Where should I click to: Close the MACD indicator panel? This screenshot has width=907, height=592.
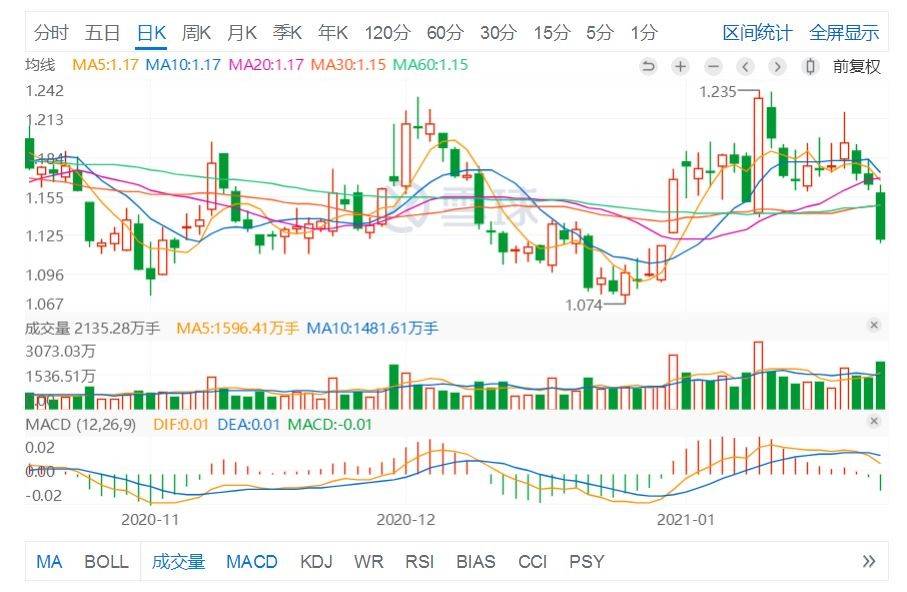[874, 421]
